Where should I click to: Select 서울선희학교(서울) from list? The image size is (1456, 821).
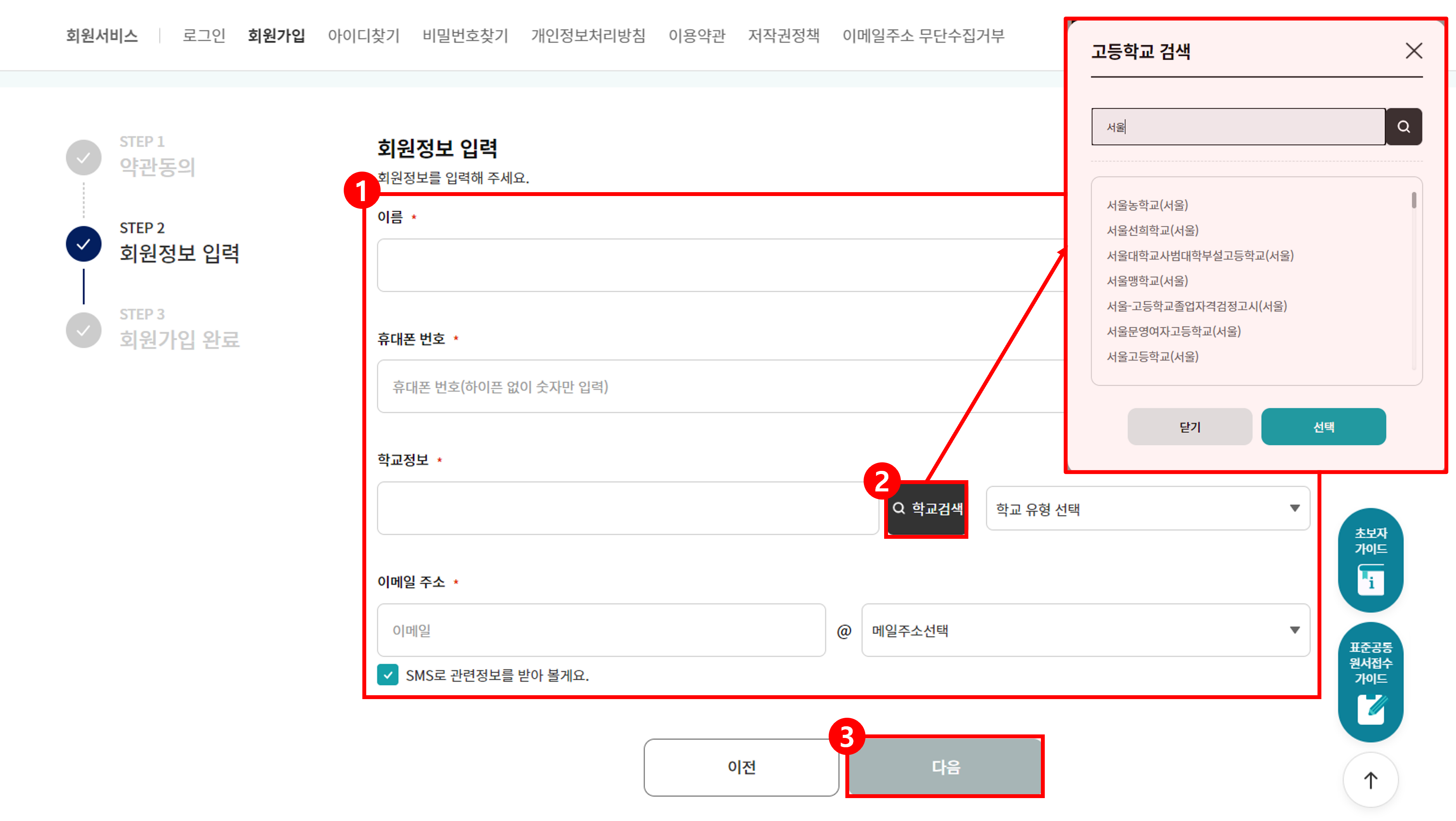pos(1153,230)
